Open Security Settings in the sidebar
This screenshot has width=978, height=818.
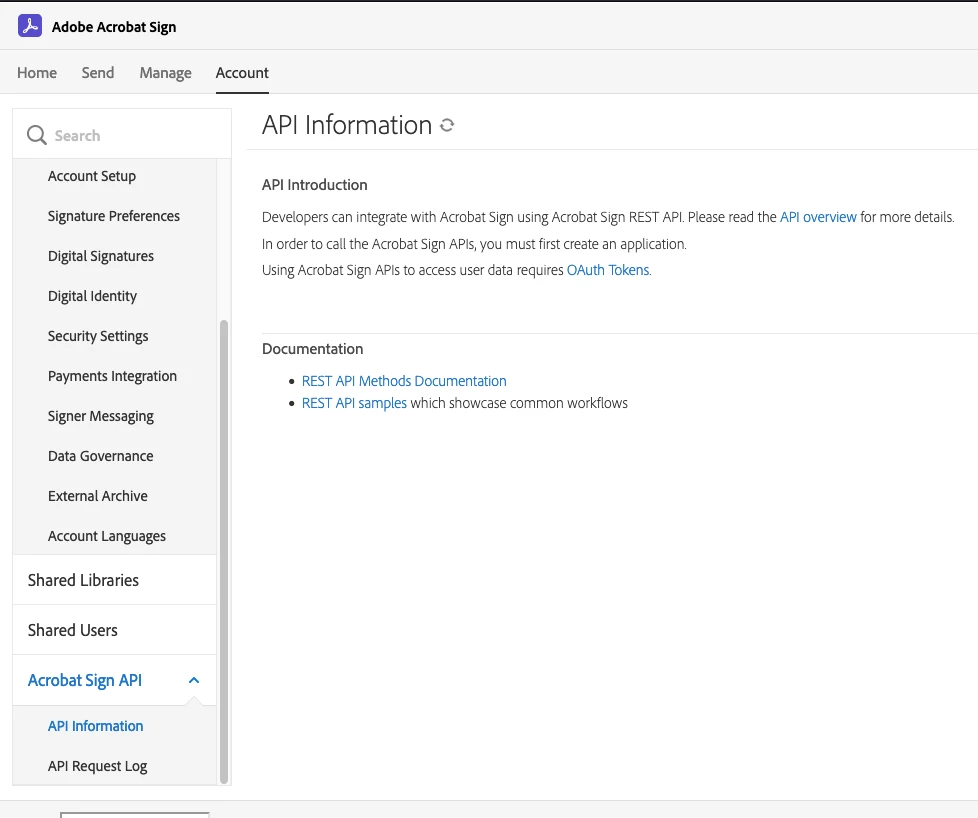(x=98, y=336)
